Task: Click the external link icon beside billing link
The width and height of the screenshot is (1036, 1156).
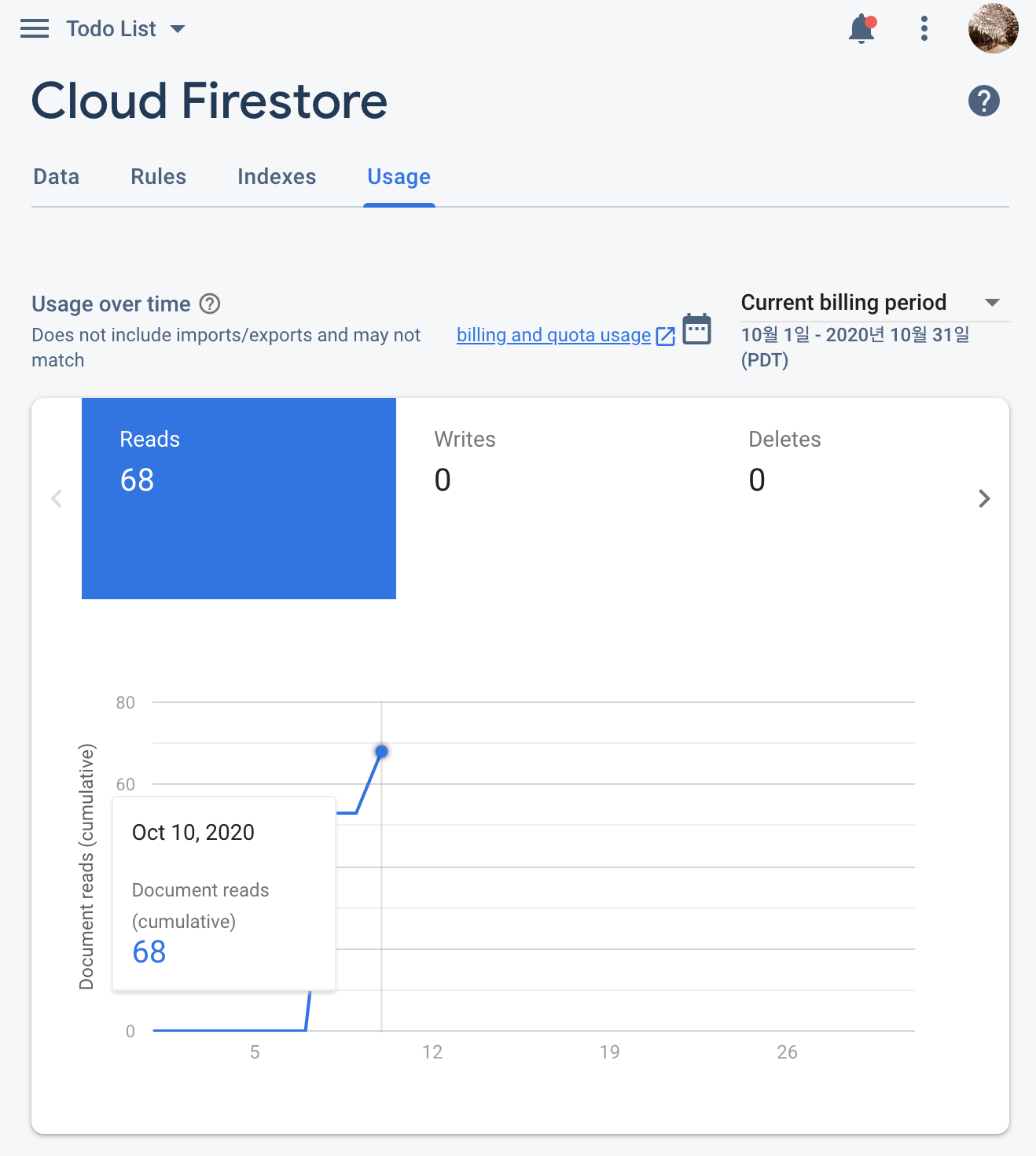Action: [x=666, y=337]
